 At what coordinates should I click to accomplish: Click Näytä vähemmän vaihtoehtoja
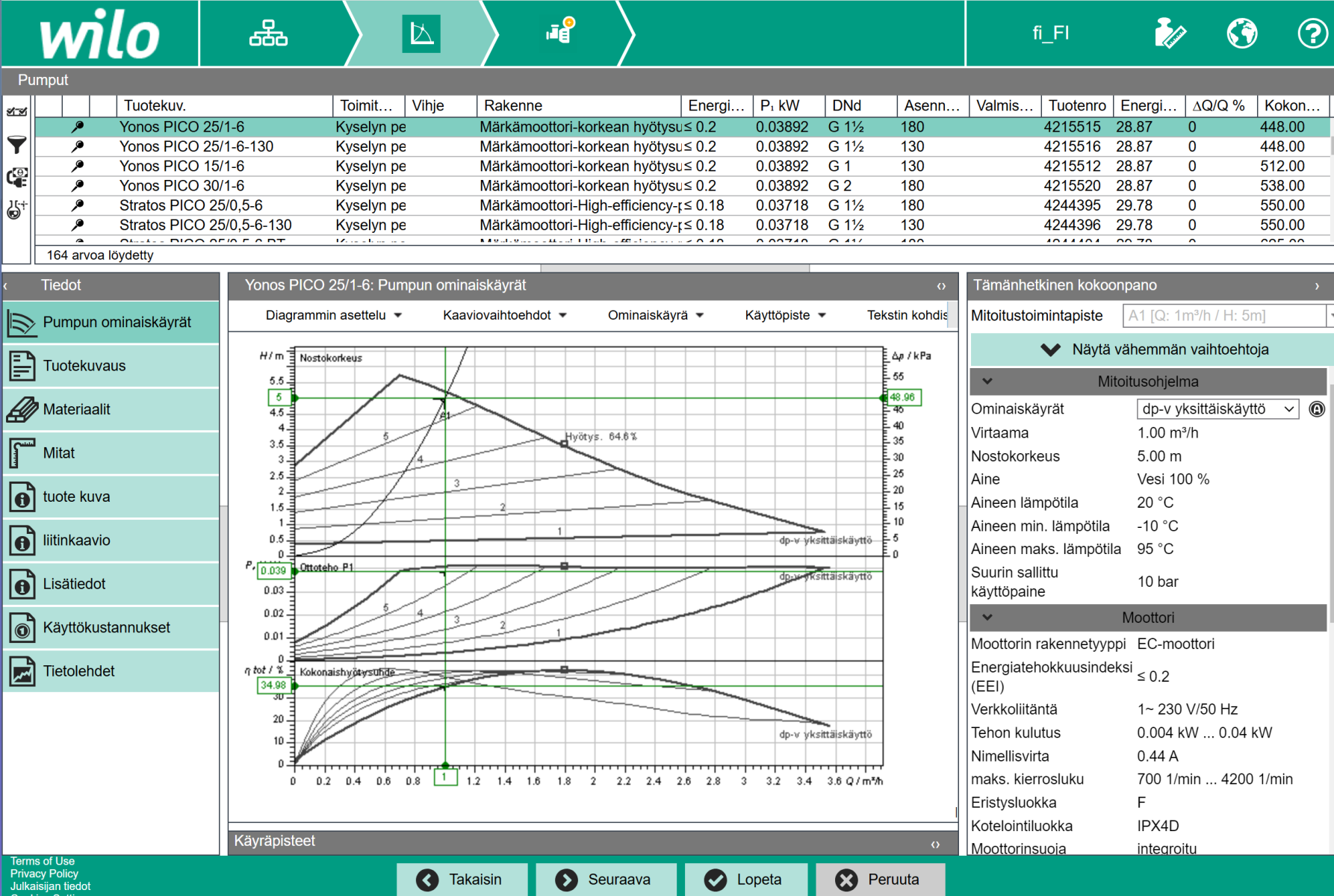point(1149,349)
